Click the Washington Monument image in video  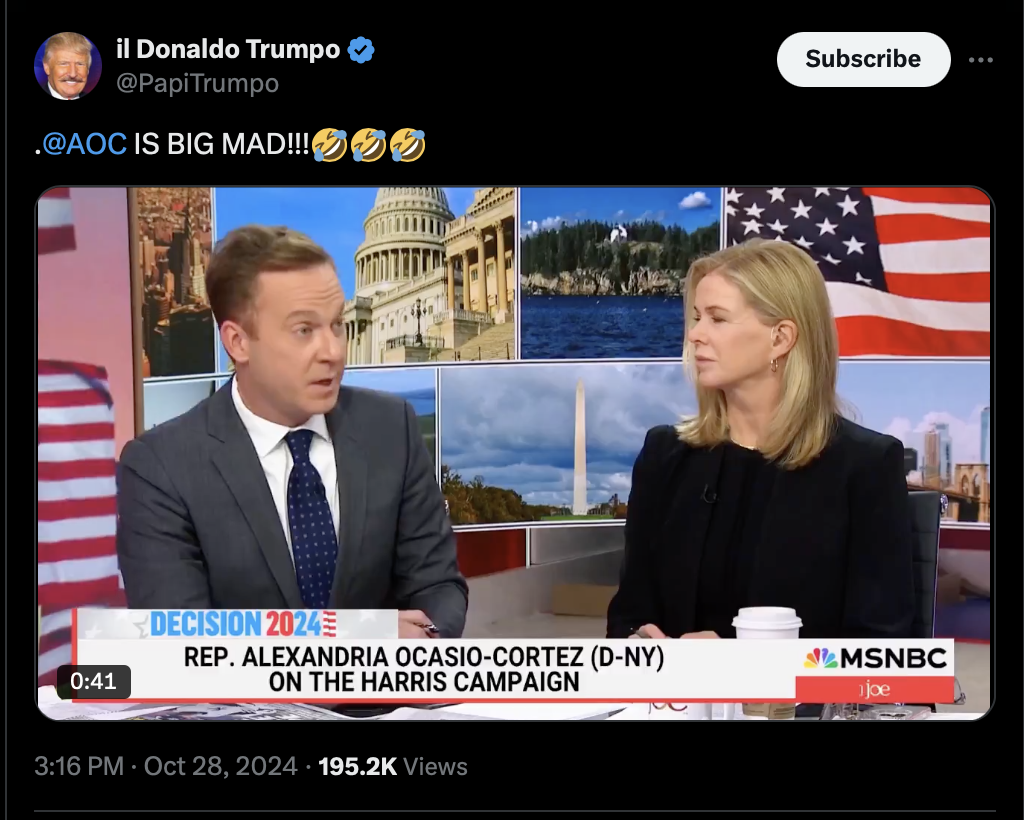(x=579, y=448)
